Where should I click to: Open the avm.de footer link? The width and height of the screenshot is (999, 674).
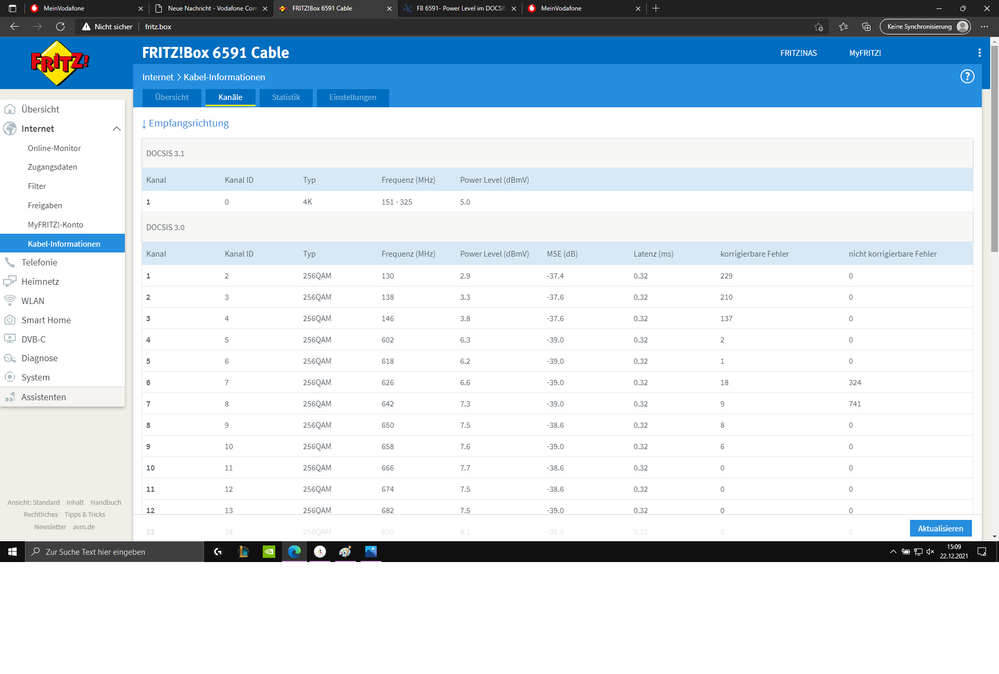click(x=83, y=527)
